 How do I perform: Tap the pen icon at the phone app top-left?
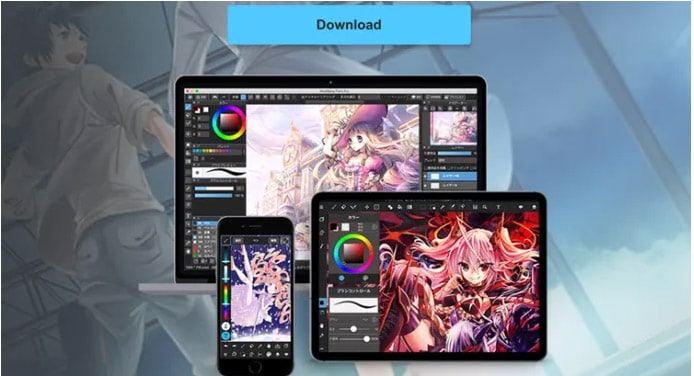[x=226, y=240]
